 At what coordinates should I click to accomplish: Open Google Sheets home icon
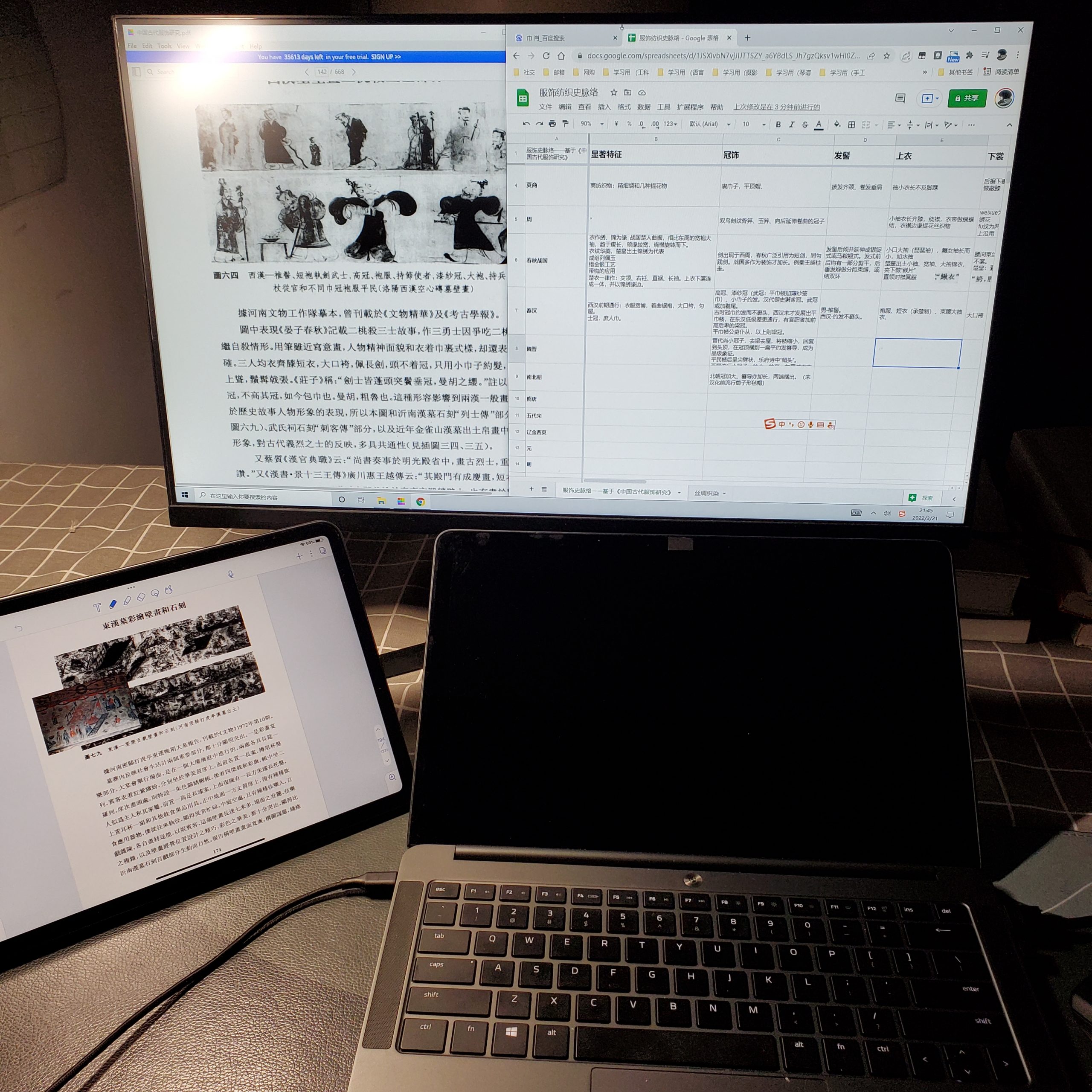[523, 99]
